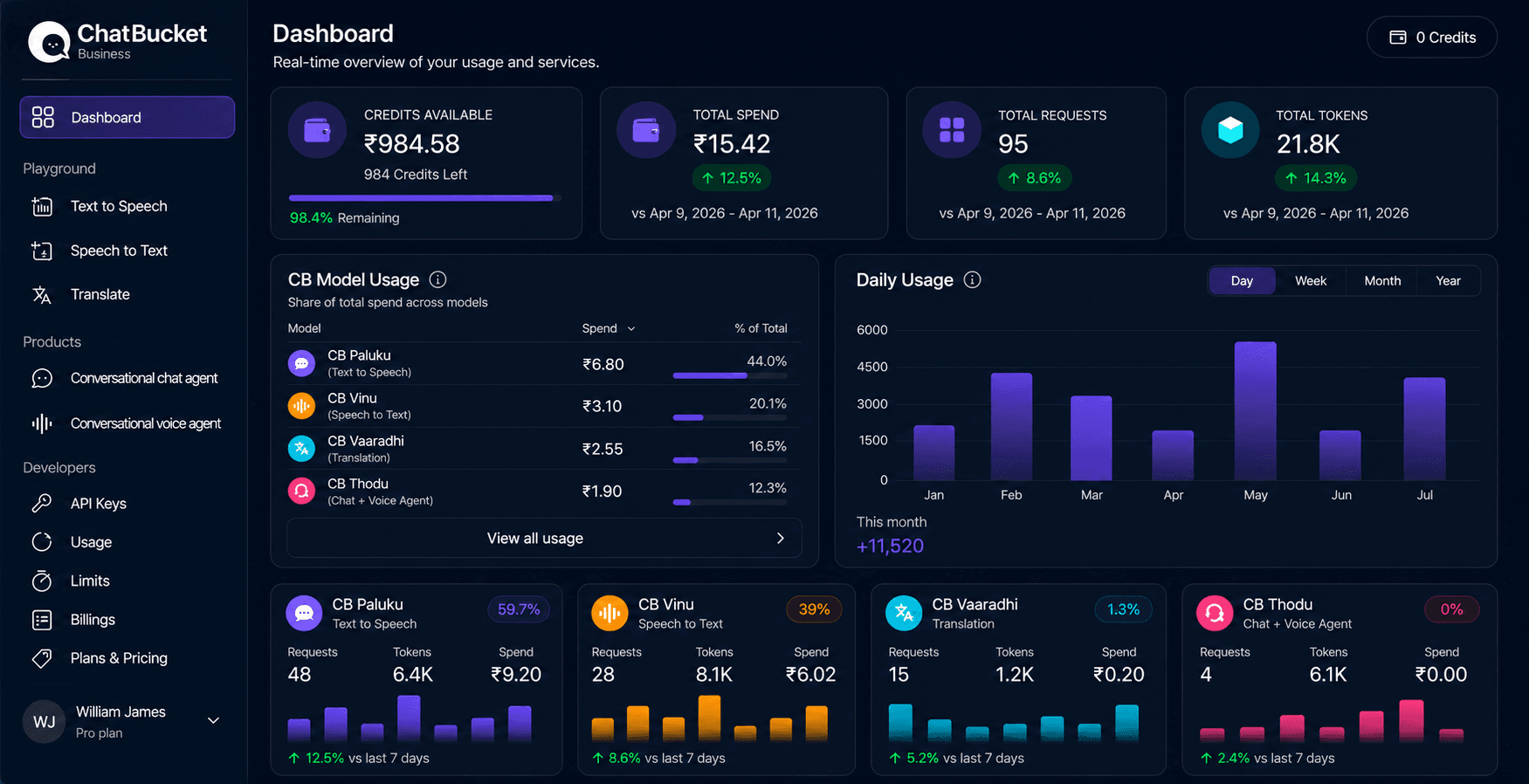Click the Plans & Pricing tag icon
Image resolution: width=1529 pixels, height=784 pixels.
tap(42, 657)
